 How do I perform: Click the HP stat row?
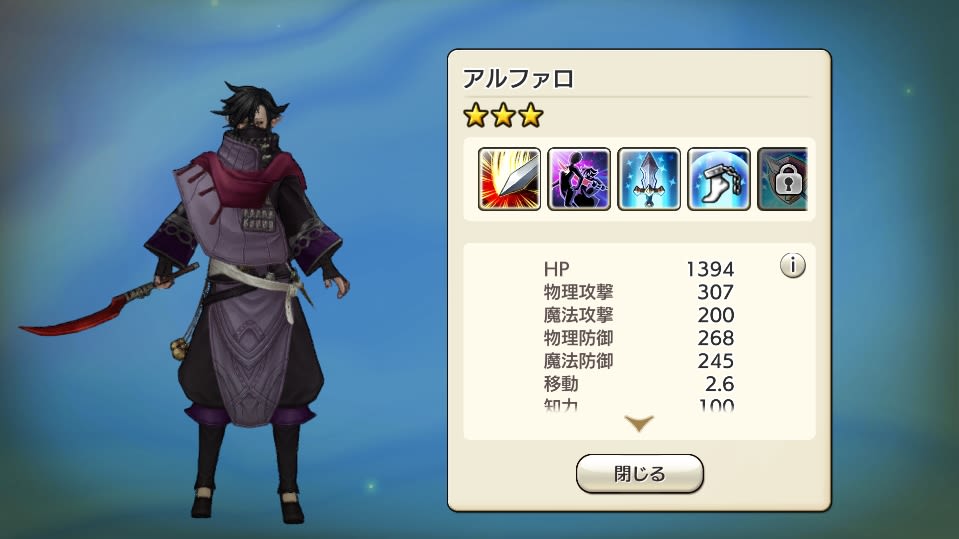639,269
